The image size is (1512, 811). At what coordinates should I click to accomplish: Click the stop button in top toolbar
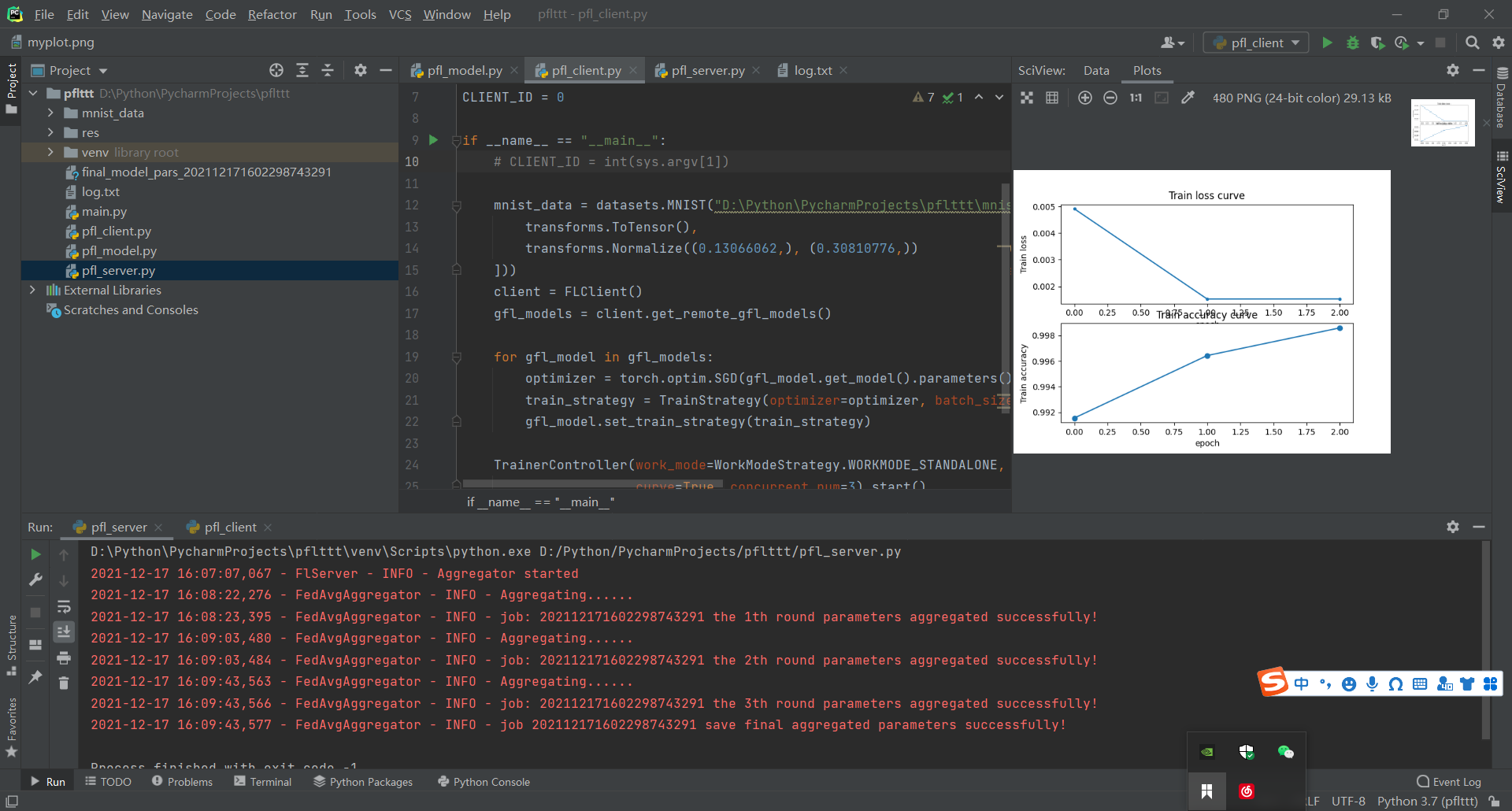1440,43
